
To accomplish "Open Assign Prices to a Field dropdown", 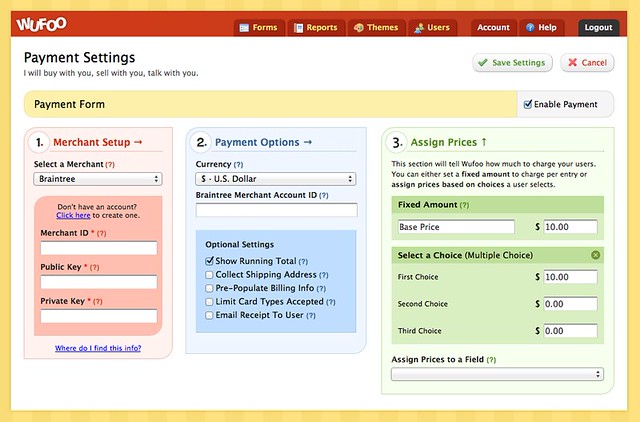I will 497,374.
